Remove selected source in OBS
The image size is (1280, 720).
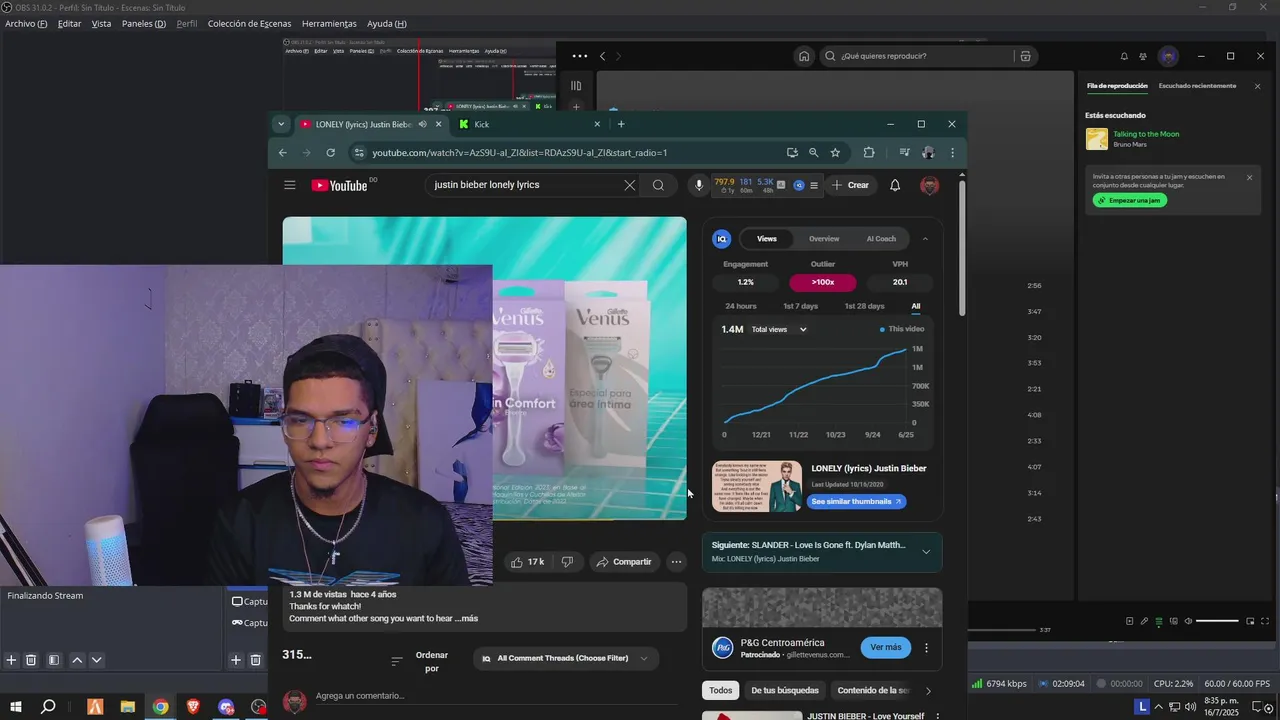pyautogui.click(x=255, y=660)
